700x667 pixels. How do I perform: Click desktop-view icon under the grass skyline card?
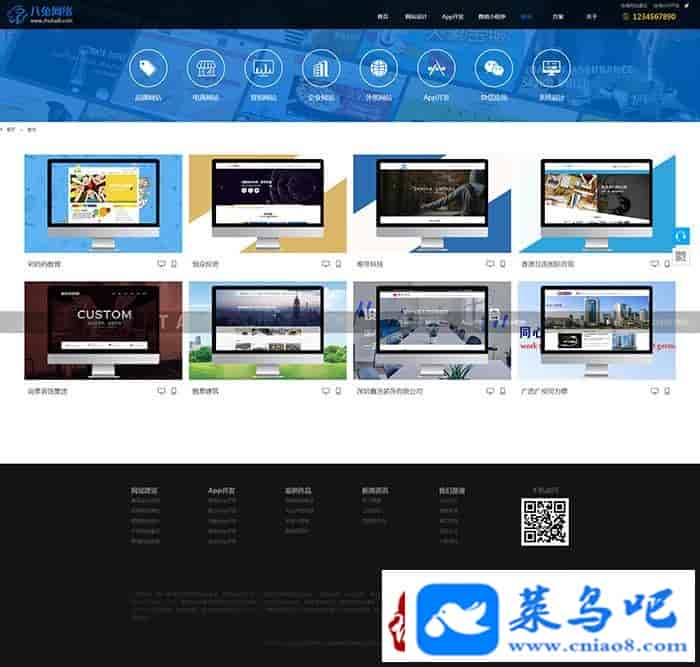pos(325,391)
